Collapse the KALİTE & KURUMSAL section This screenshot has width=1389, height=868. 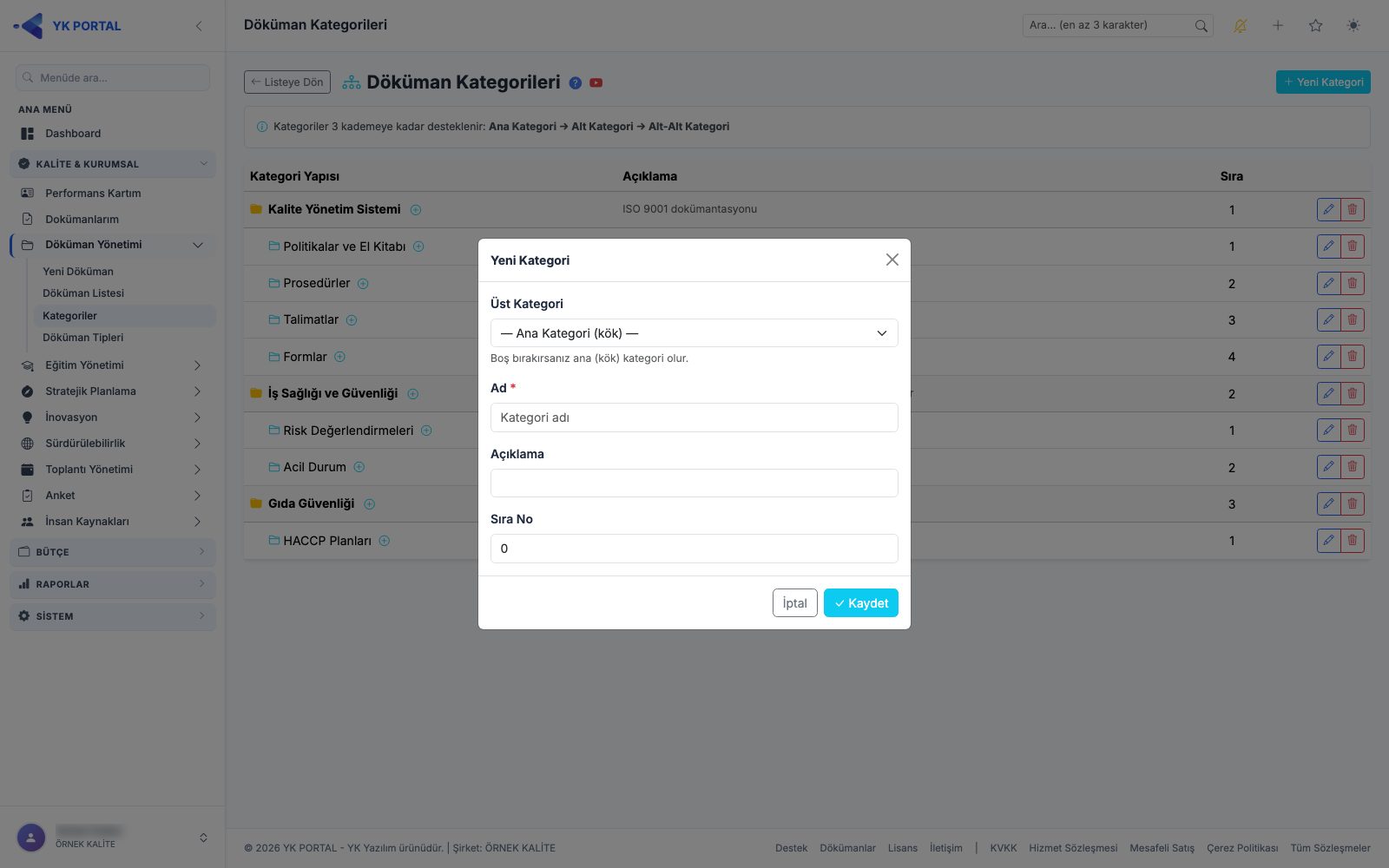113,164
